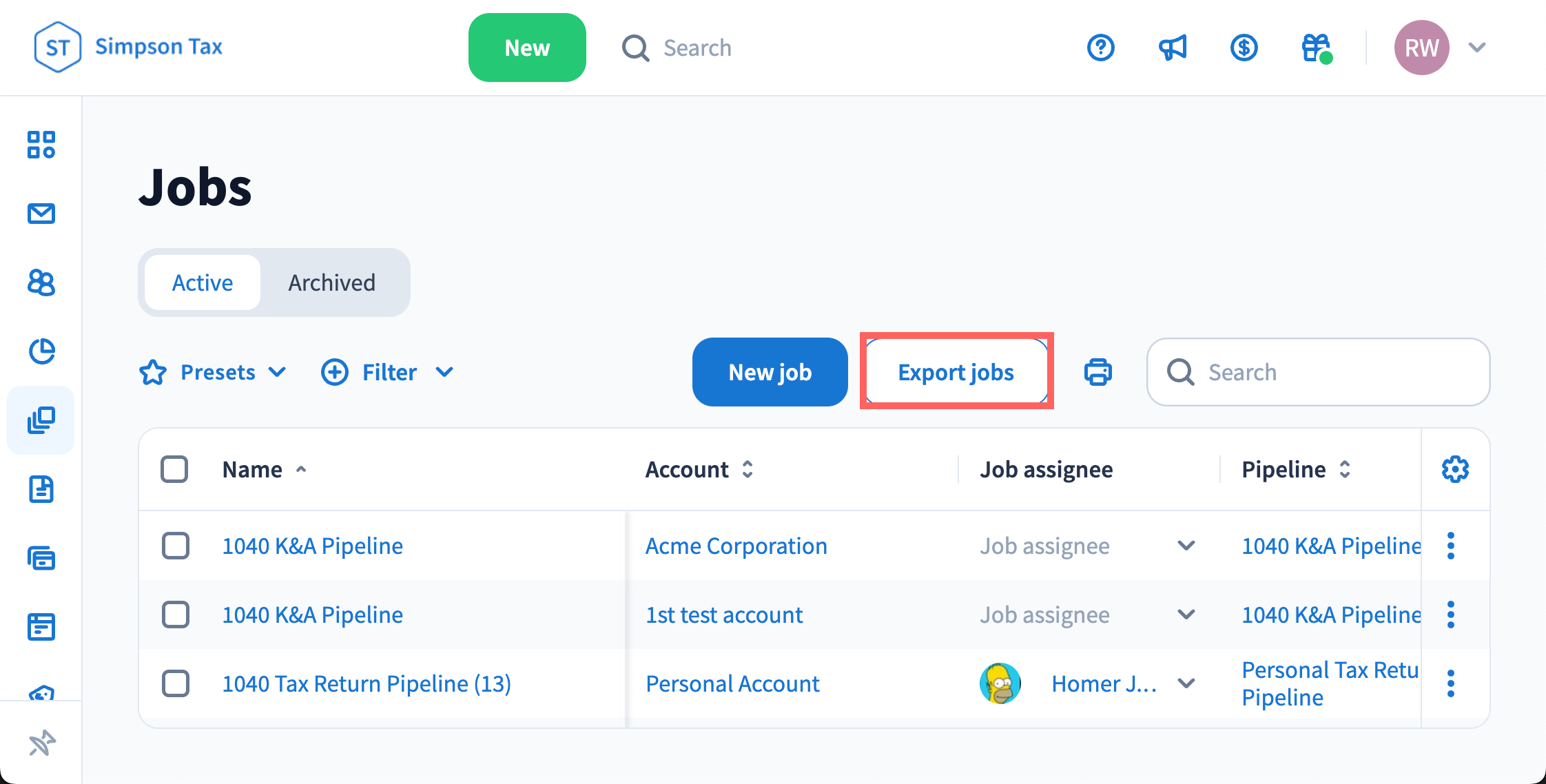Open the 1st test account link

coord(724,615)
